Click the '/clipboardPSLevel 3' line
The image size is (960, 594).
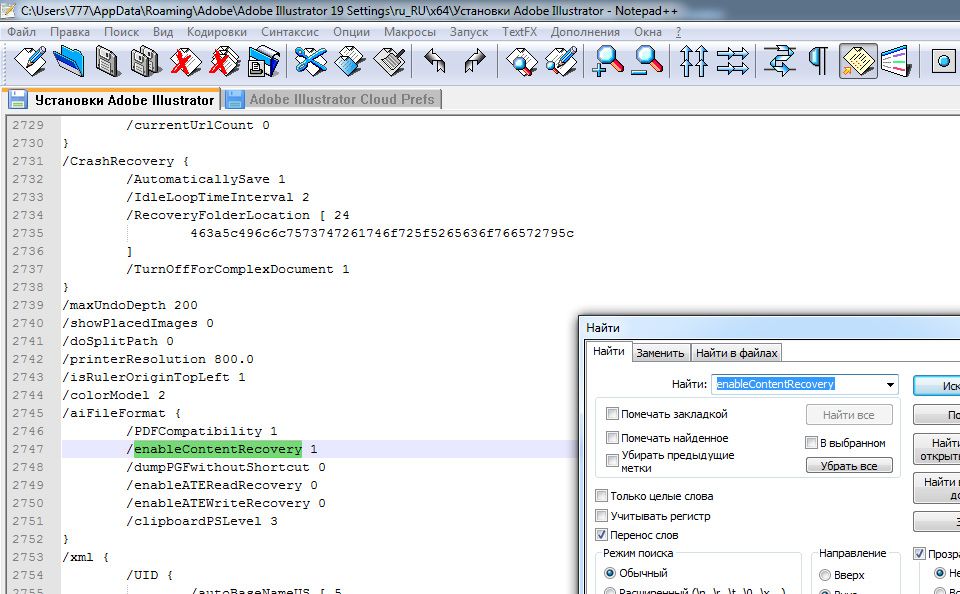coord(202,521)
